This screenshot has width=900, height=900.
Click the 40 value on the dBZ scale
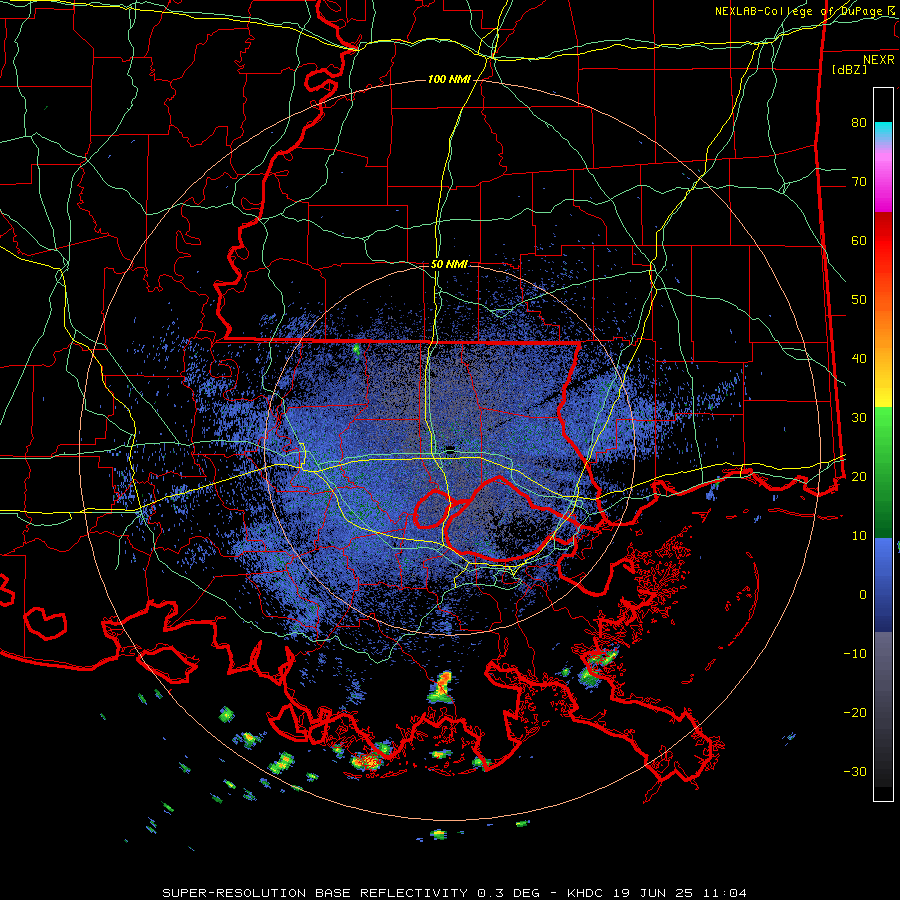[x=859, y=358]
